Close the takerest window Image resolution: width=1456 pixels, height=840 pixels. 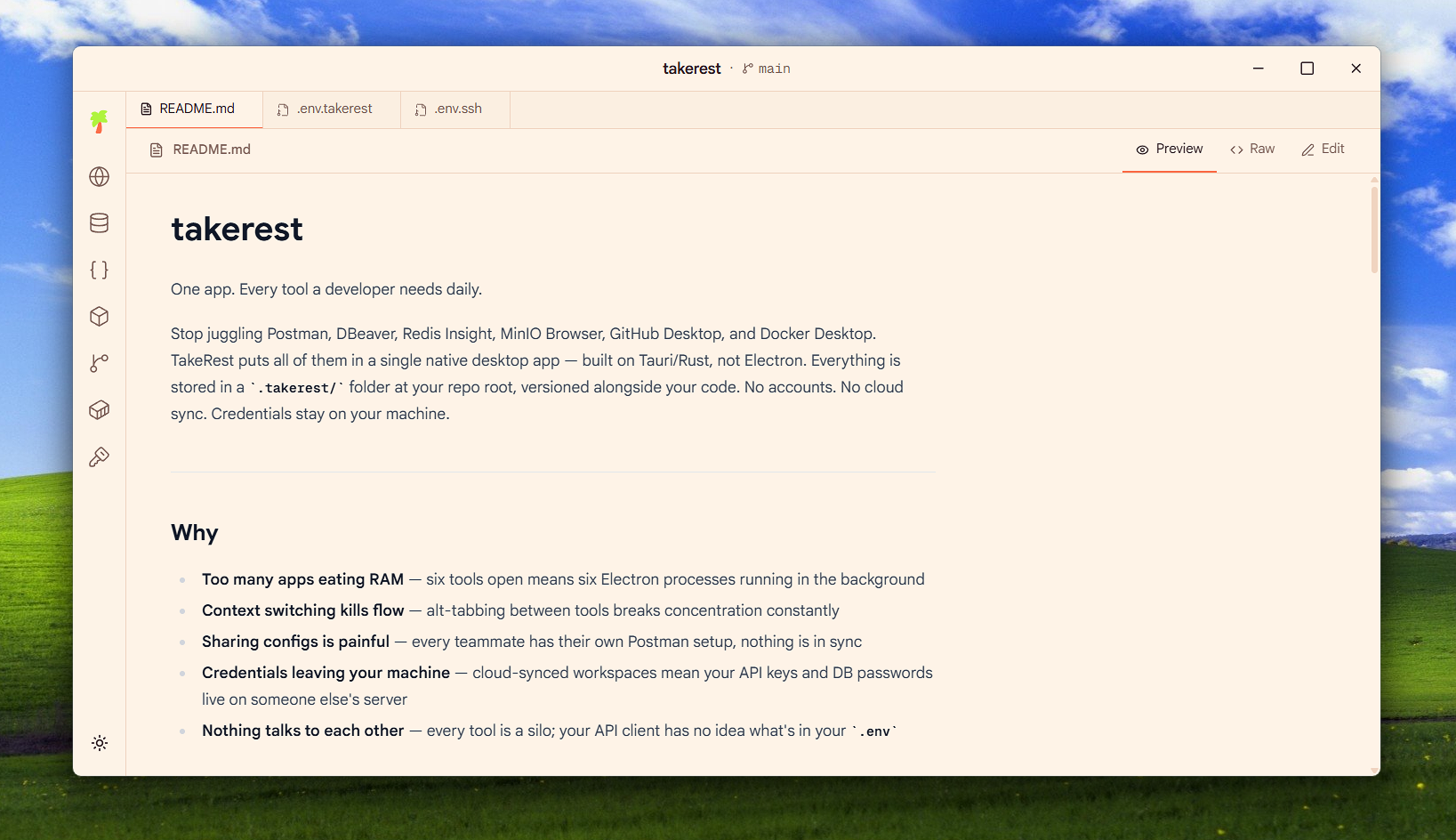[1355, 69]
